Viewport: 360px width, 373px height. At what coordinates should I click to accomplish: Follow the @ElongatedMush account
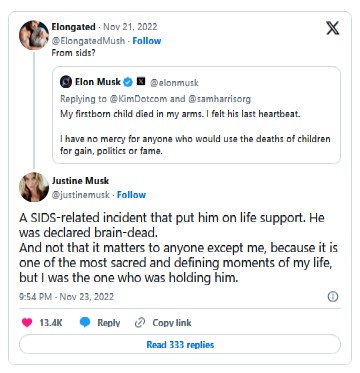(147, 41)
